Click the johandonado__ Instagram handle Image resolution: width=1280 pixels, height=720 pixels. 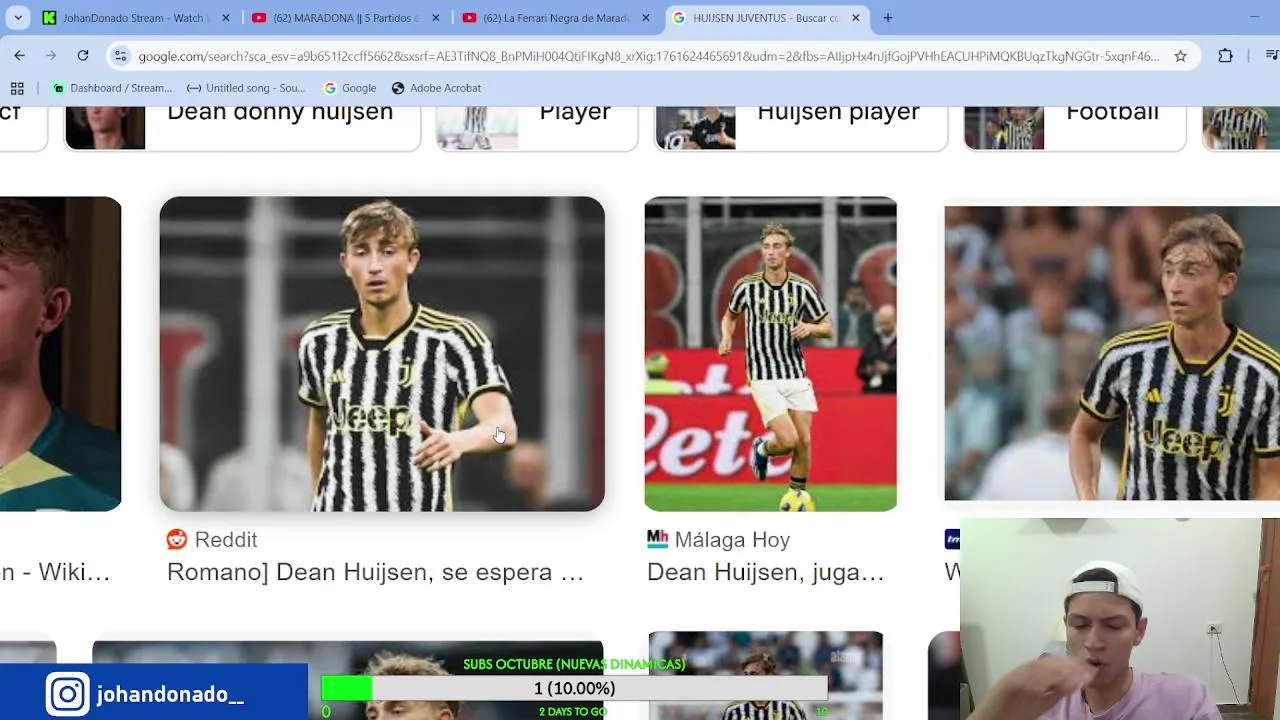[x=171, y=695]
